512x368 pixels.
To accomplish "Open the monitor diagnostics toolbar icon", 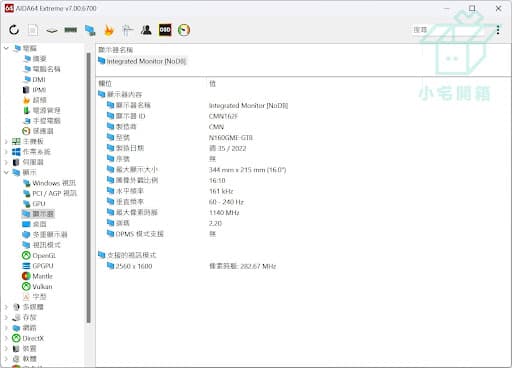I will [90, 30].
